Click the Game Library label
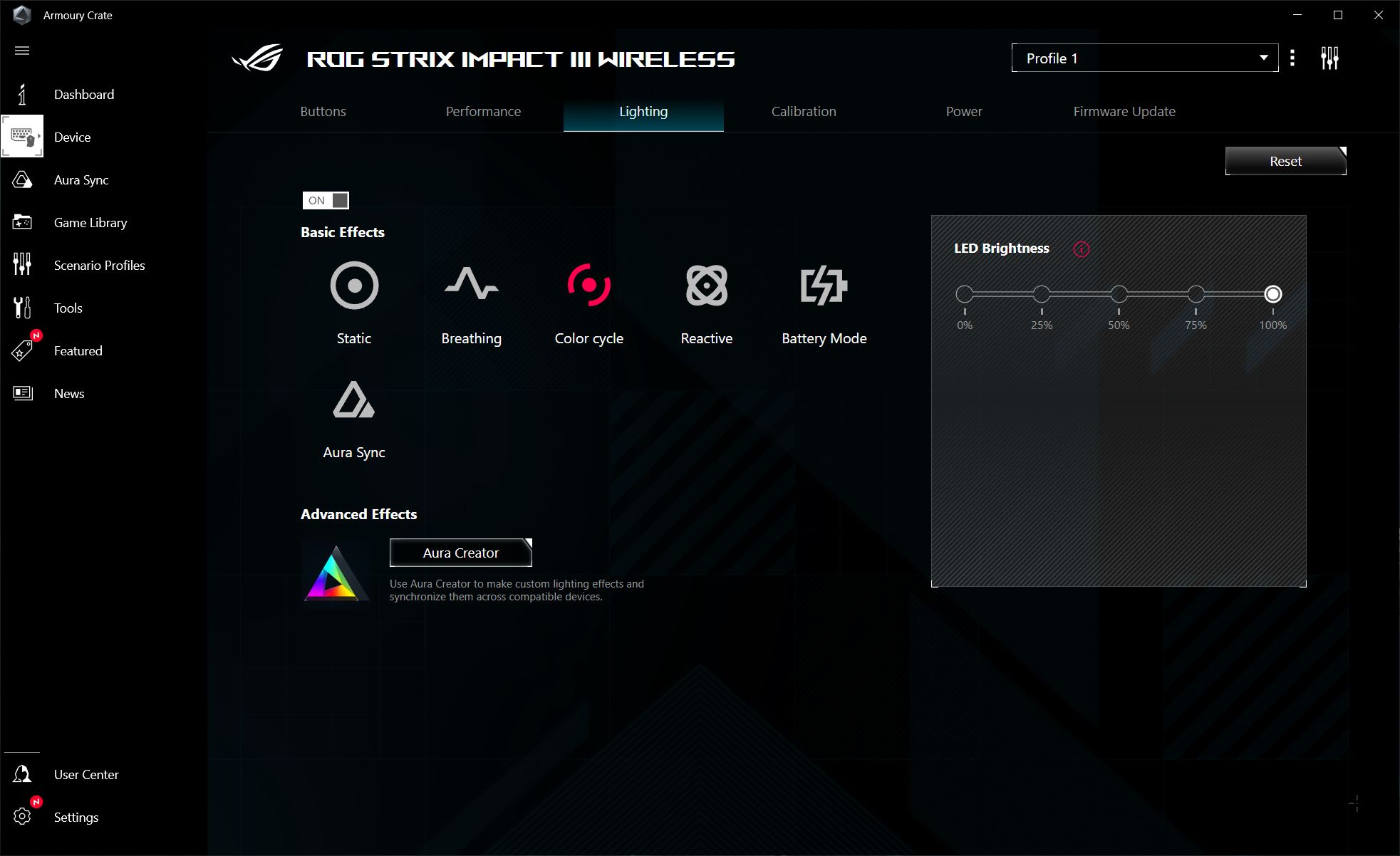Image resolution: width=1400 pixels, height=856 pixels. [x=90, y=222]
